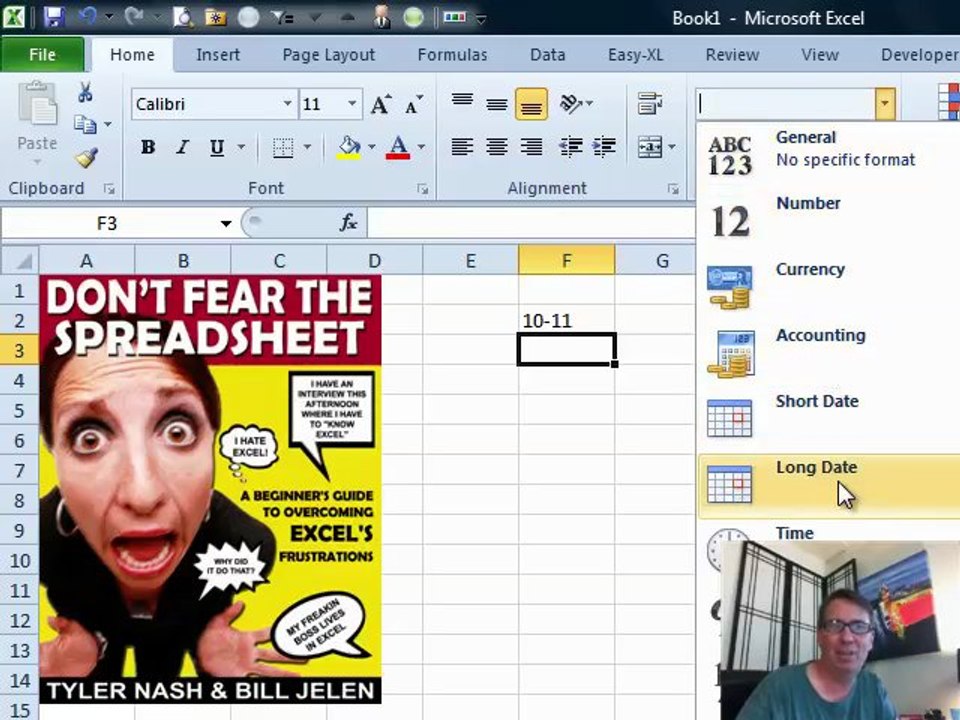Choose Currency format option
The image size is (960, 720).
(x=828, y=287)
